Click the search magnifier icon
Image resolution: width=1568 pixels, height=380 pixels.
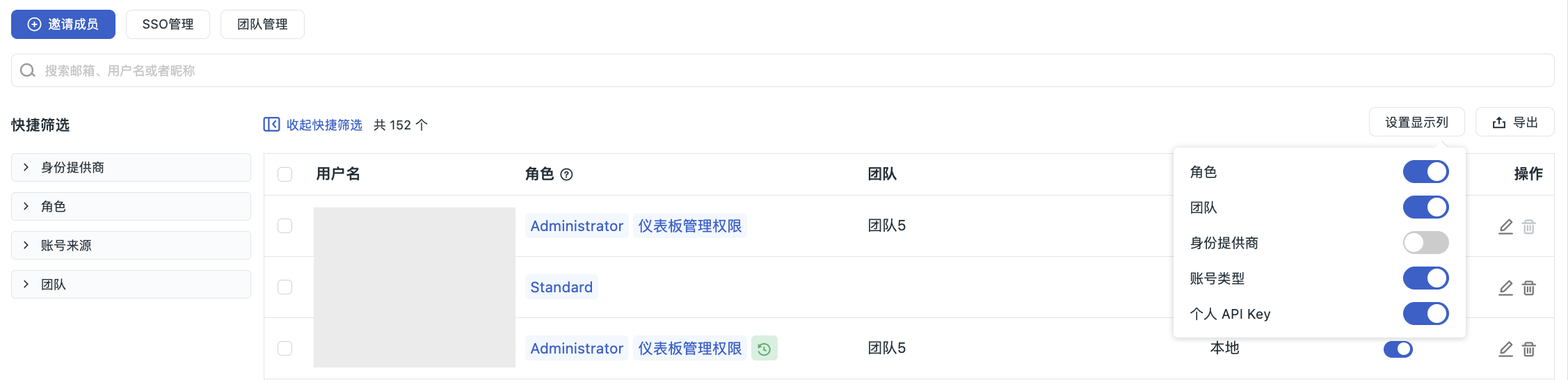27,70
